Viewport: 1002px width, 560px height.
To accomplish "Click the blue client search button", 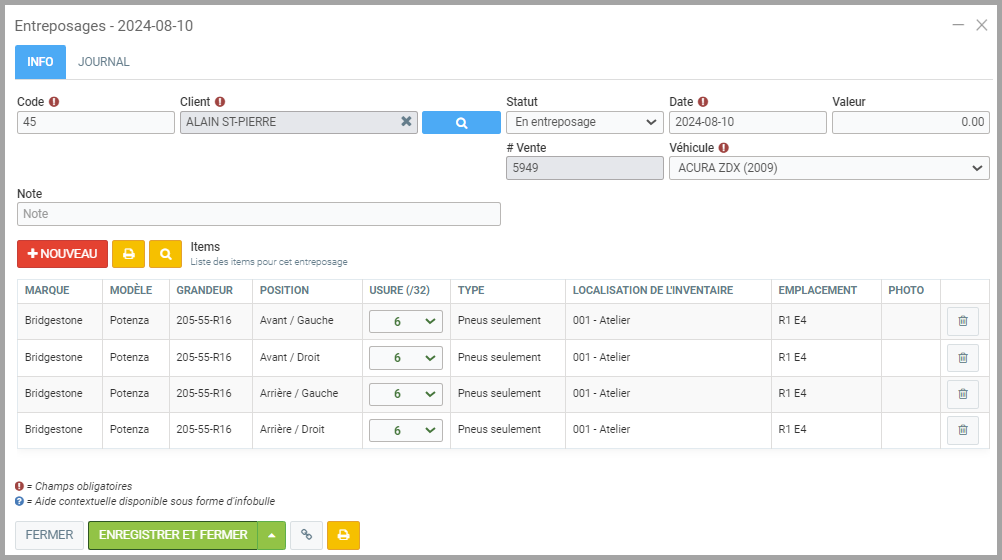I will click(x=461, y=122).
